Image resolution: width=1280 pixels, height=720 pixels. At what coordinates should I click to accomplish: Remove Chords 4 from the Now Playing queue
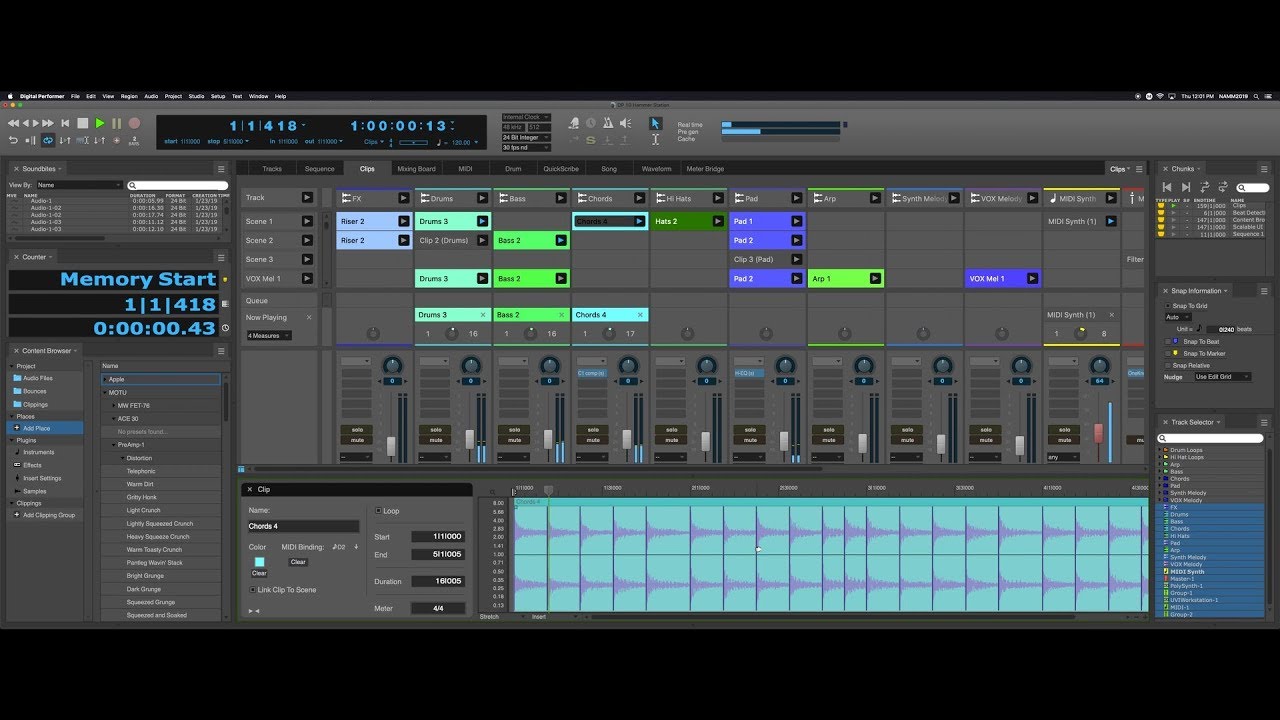point(641,315)
